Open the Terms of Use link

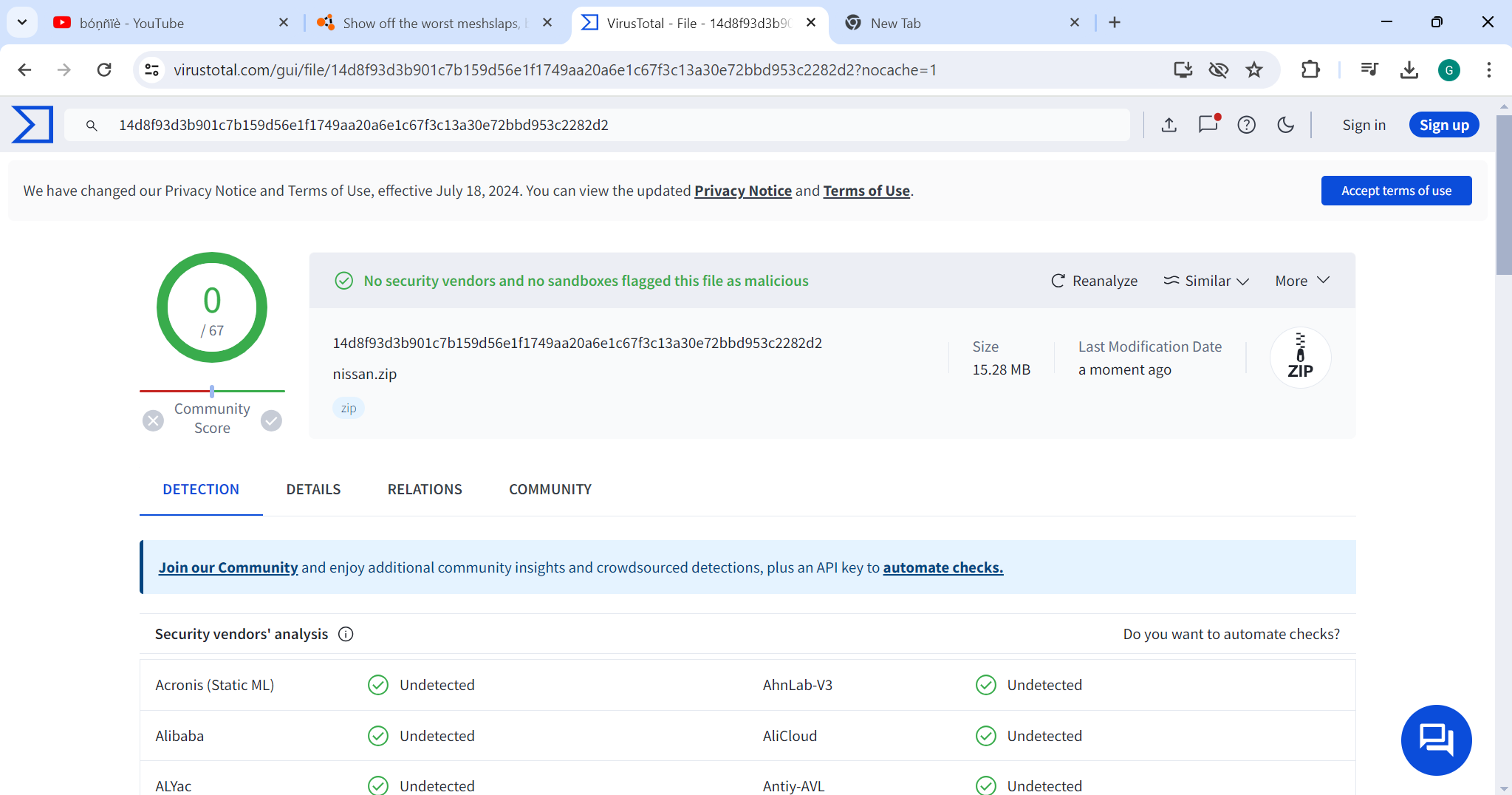[866, 191]
